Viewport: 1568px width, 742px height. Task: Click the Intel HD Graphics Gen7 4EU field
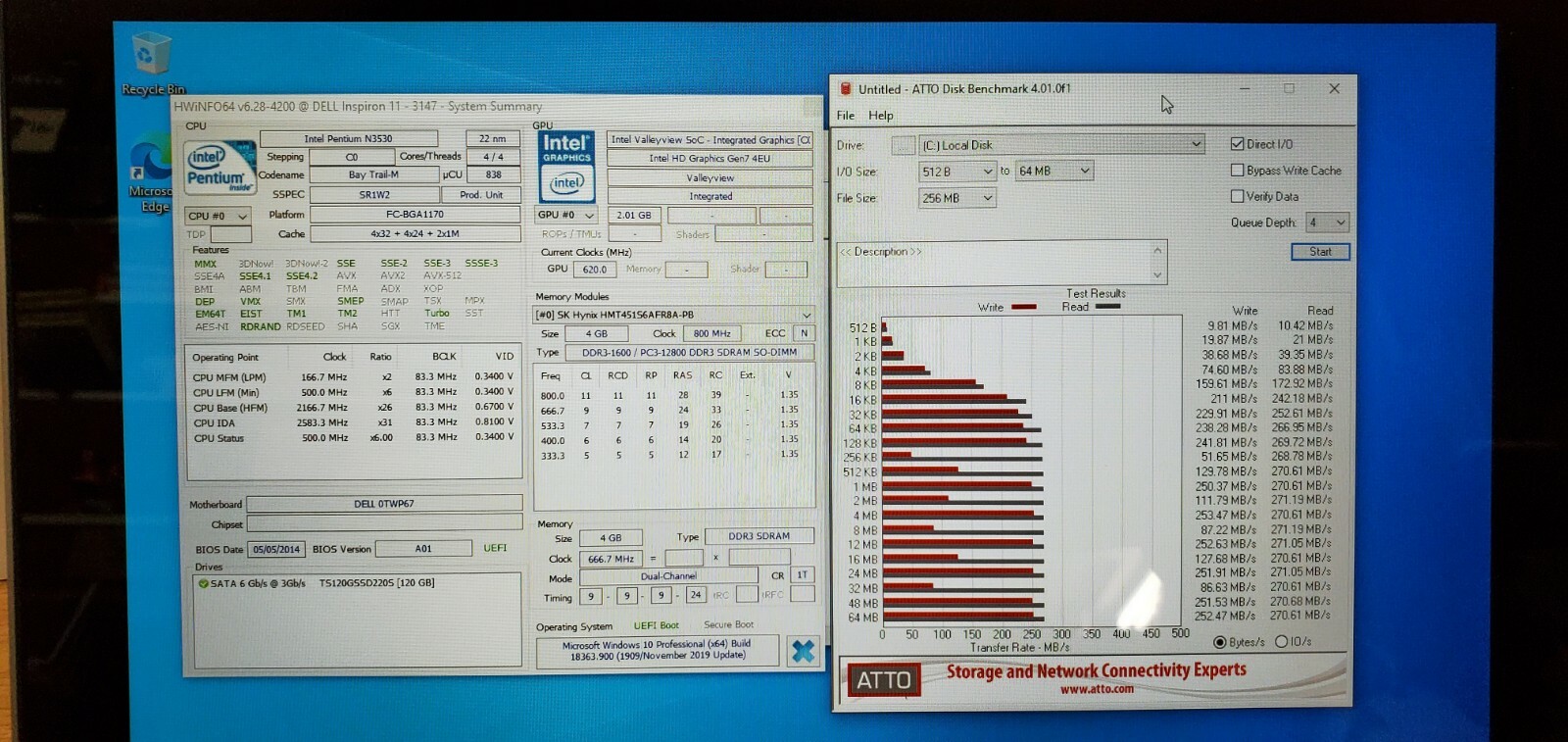click(710, 159)
